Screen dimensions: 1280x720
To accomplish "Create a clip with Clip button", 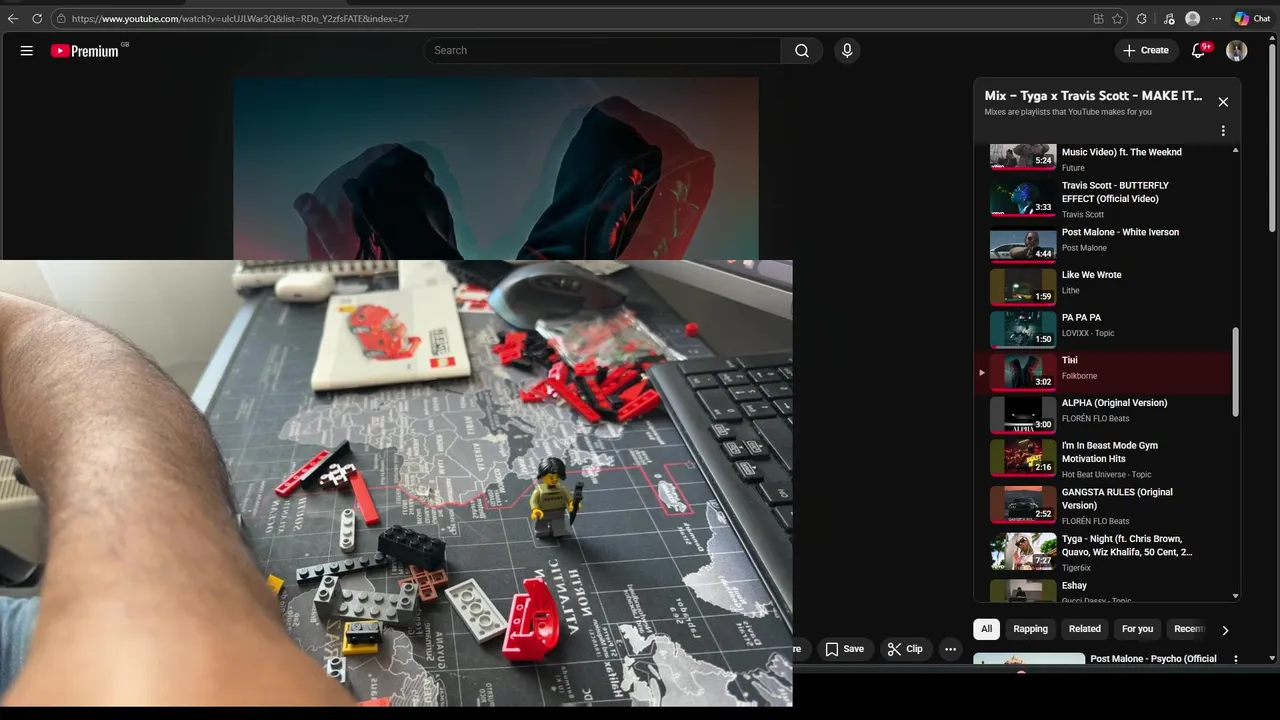I will click(x=906, y=649).
